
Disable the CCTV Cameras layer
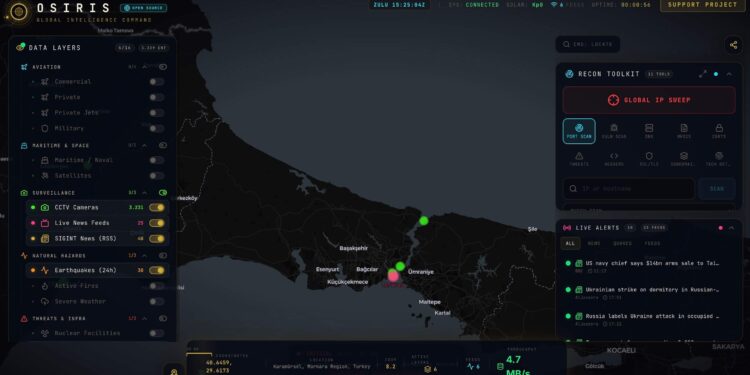(x=156, y=207)
